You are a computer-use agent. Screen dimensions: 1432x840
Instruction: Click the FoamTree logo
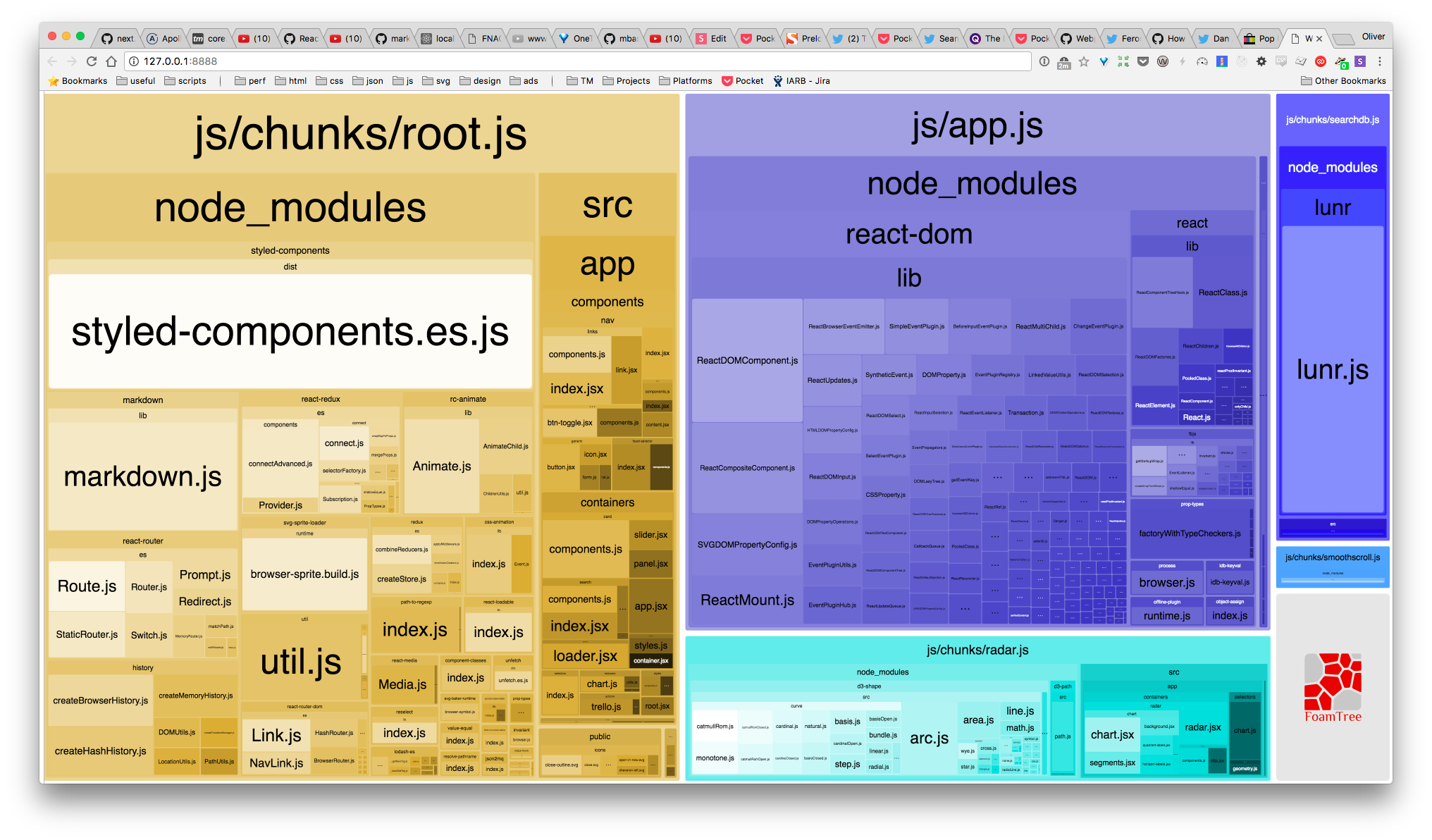point(1332,687)
